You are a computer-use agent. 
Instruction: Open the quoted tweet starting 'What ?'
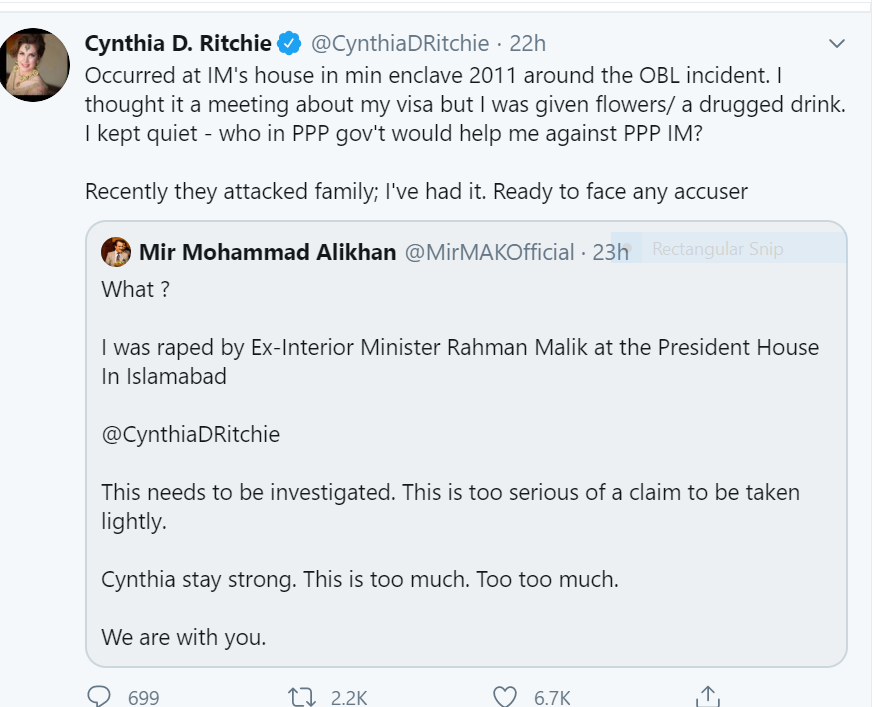pyautogui.click(x=466, y=444)
